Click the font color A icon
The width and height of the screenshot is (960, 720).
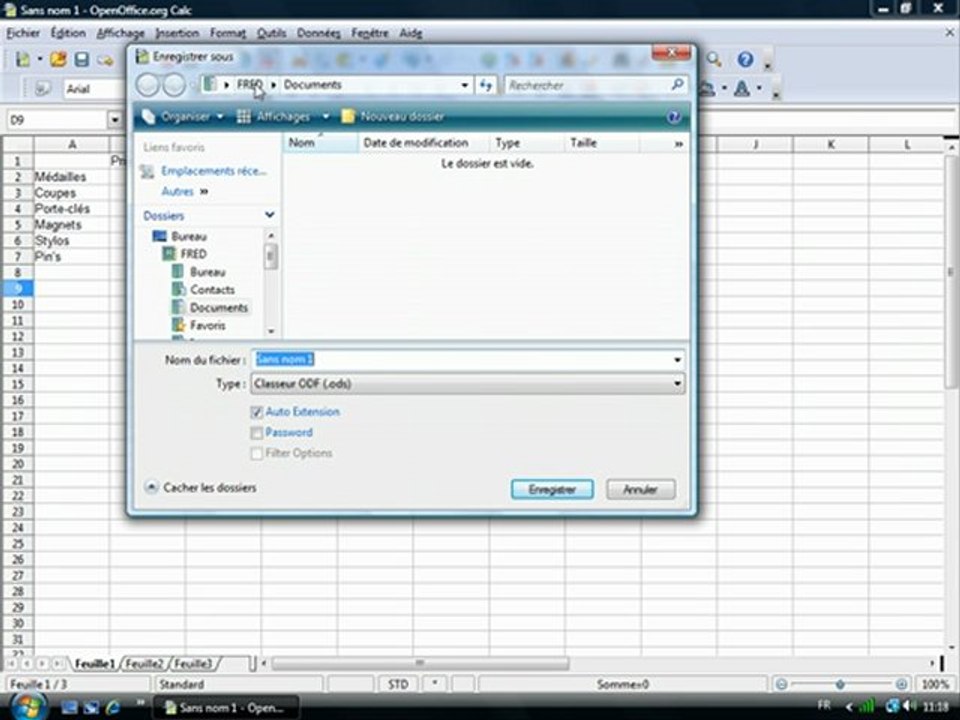click(741, 88)
